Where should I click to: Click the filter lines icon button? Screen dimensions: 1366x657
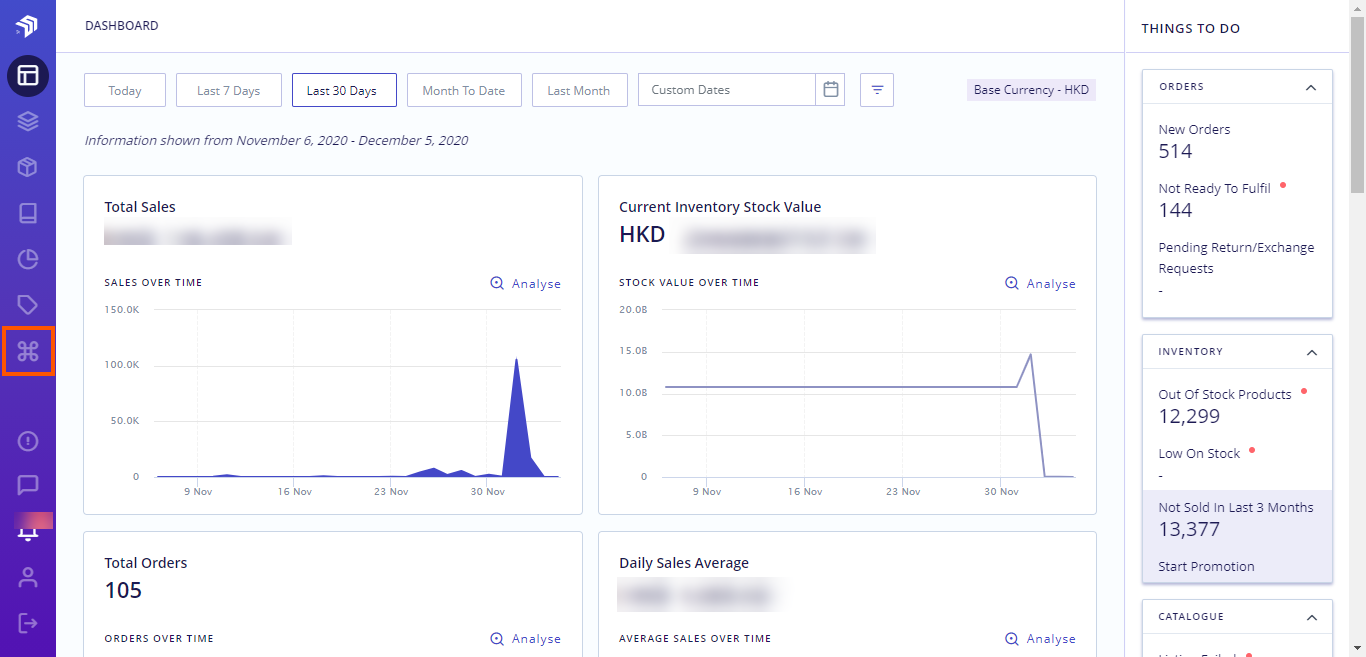point(877,90)
